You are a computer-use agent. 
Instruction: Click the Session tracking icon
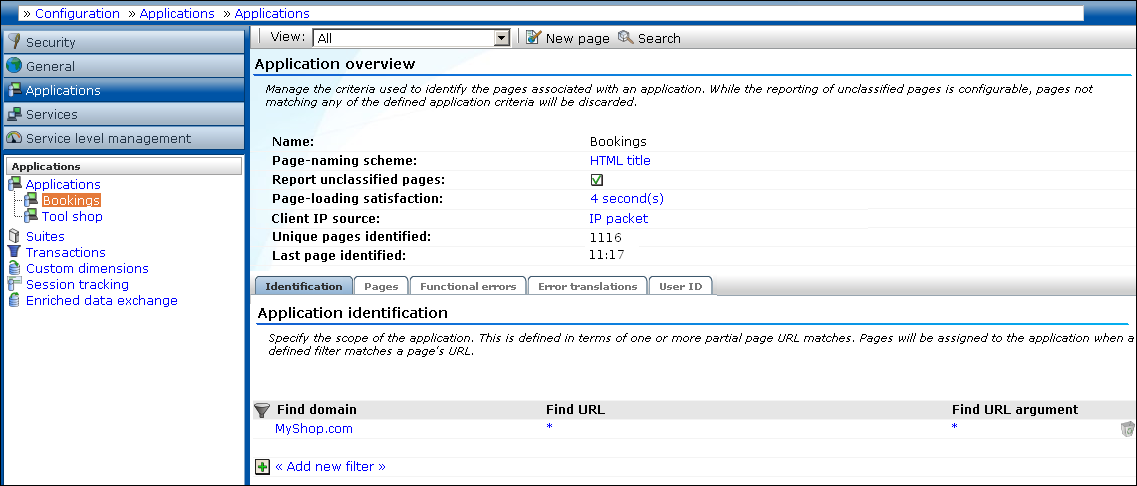tap(14, 284)
